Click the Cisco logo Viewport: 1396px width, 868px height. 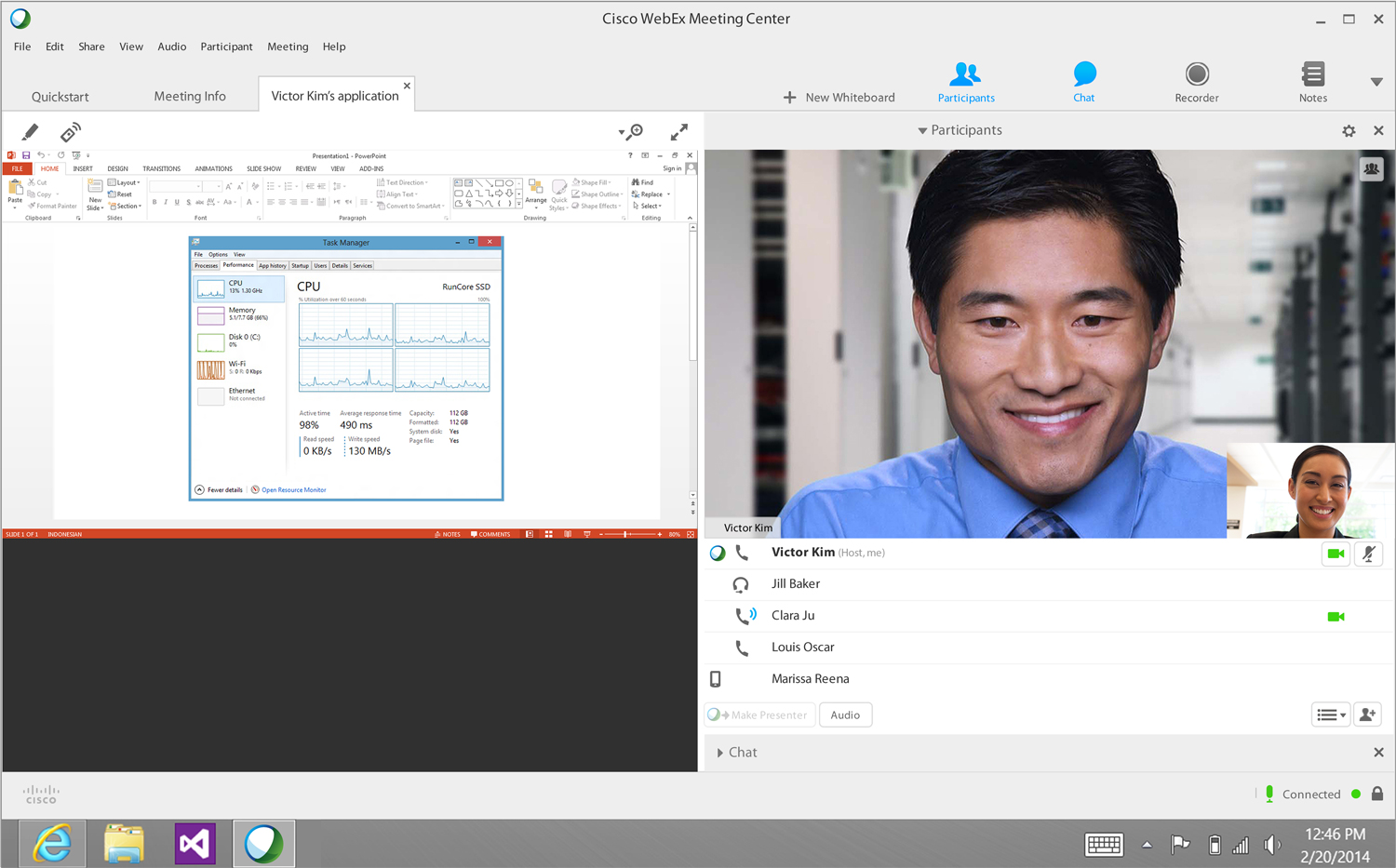pyautogui.click(x=41, y=795)
